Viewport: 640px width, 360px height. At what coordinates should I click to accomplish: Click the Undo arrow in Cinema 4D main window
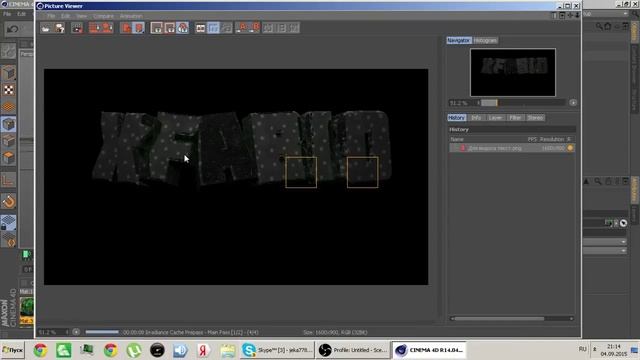pos(13,29)
